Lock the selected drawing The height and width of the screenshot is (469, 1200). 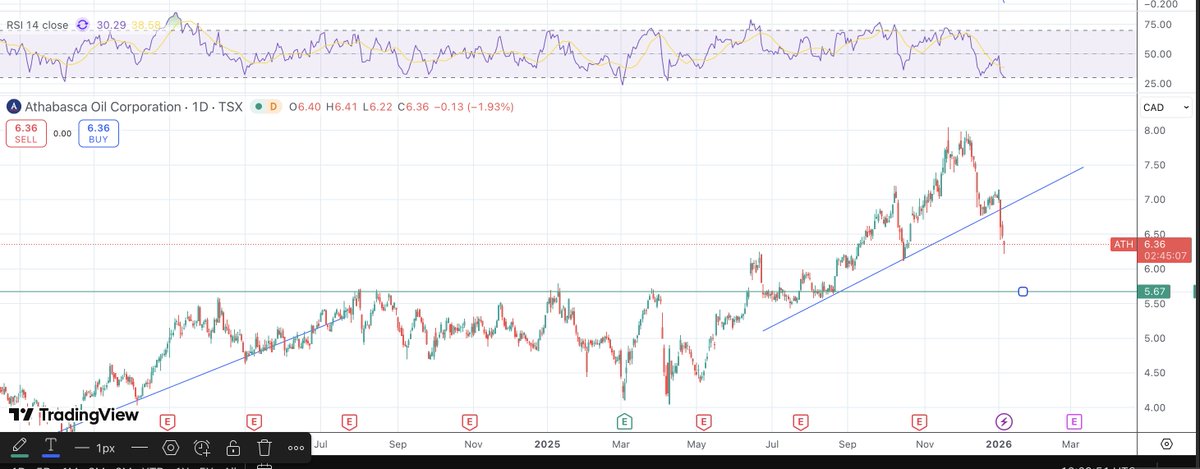(232, 447)
